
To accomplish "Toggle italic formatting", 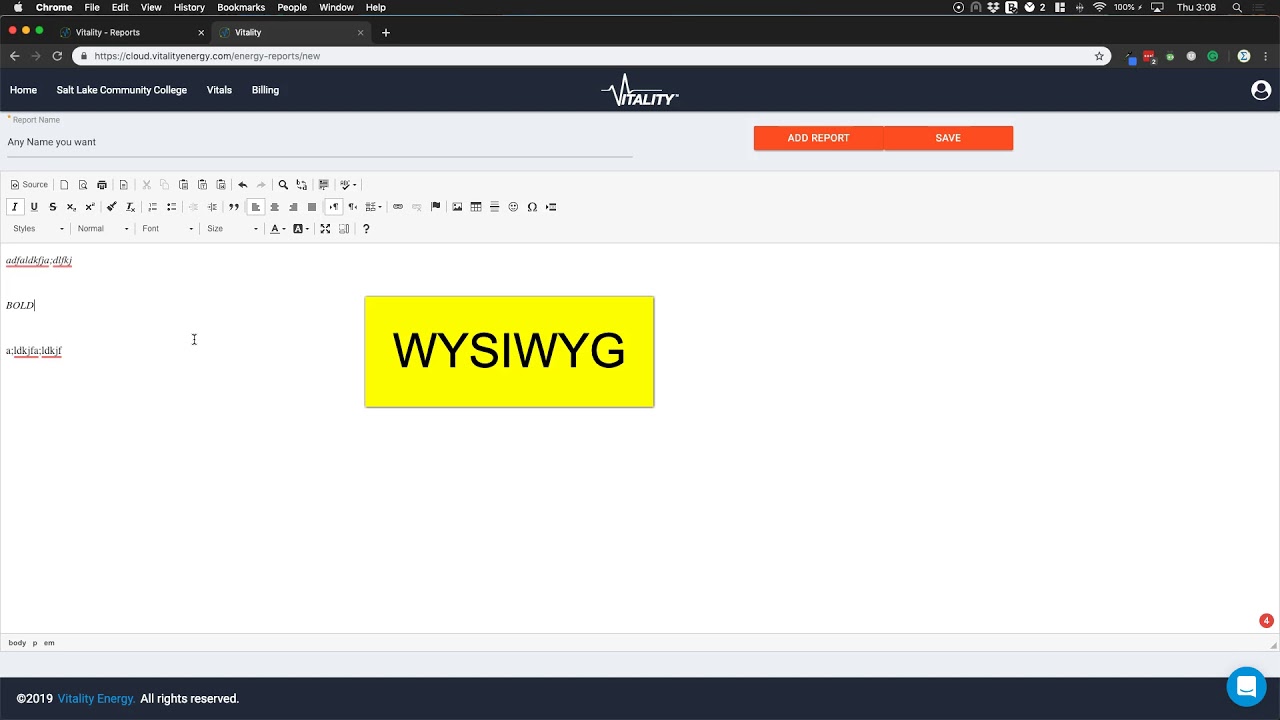I will pos(15,207).
